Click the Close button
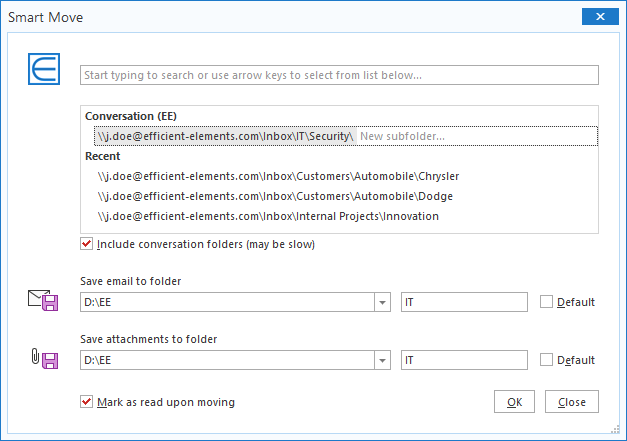Screen dimensions: 627x441 [572, 401]
